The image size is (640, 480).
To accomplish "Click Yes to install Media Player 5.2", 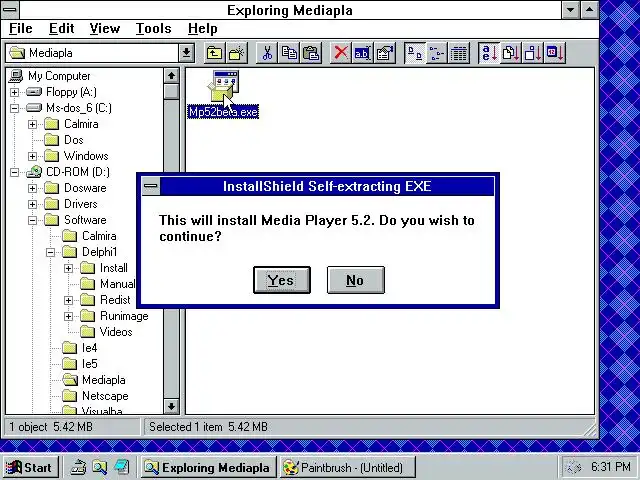I will 282,280.
